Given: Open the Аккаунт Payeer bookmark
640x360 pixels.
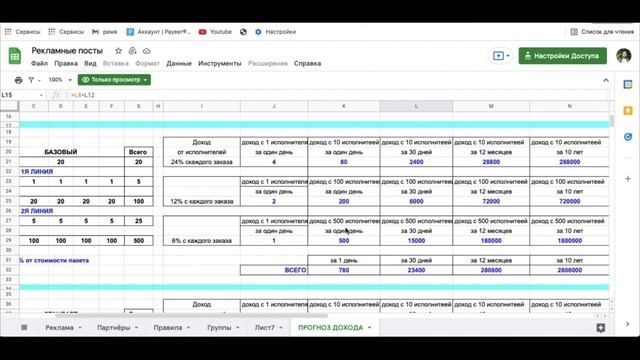Looking at the screenshot, I should point(159,31).
